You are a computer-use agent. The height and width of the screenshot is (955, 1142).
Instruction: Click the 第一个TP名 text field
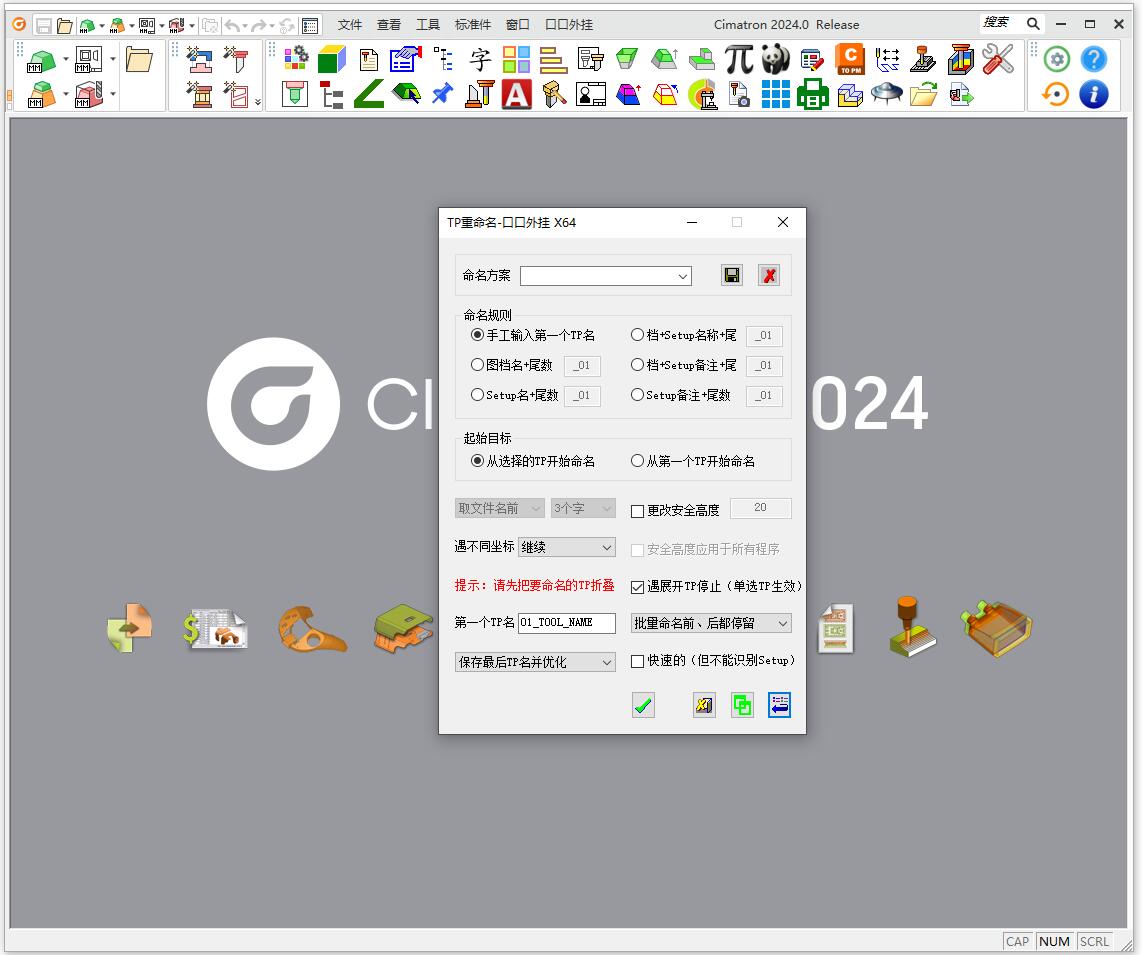(566, 623)
